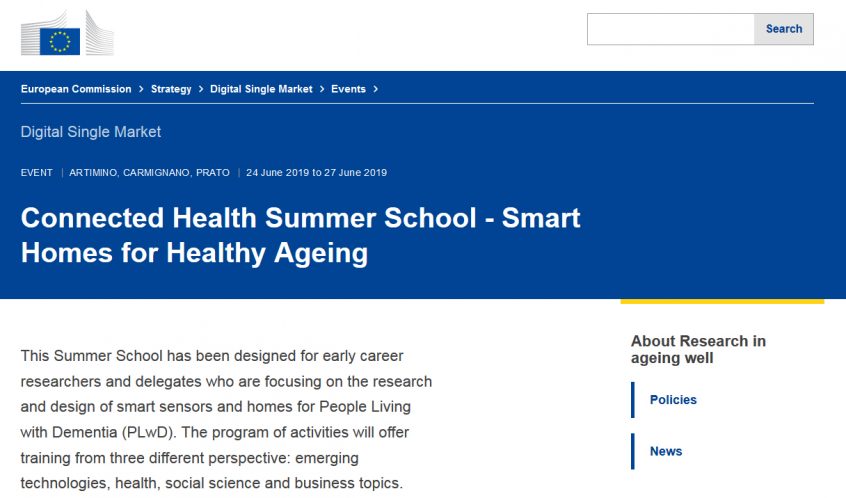Click chevron after European Commission breadcrumb
846x498 pixels.
click(x=141, y=89)
